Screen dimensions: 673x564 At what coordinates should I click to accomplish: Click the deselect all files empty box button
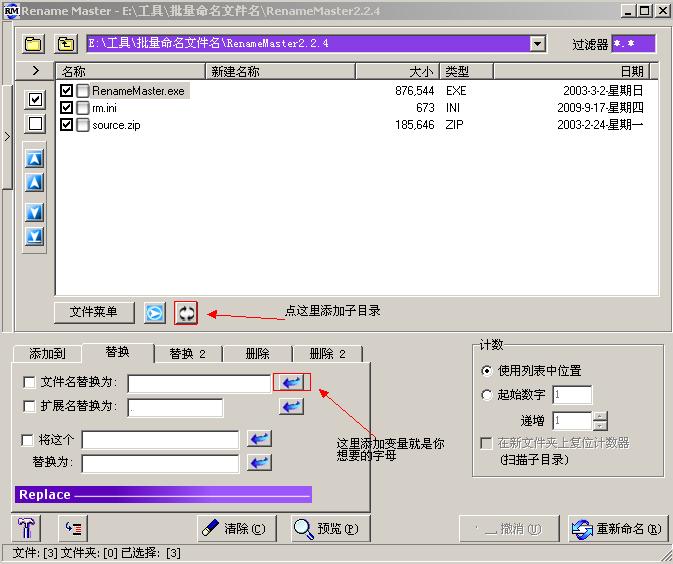coord(35,124)
